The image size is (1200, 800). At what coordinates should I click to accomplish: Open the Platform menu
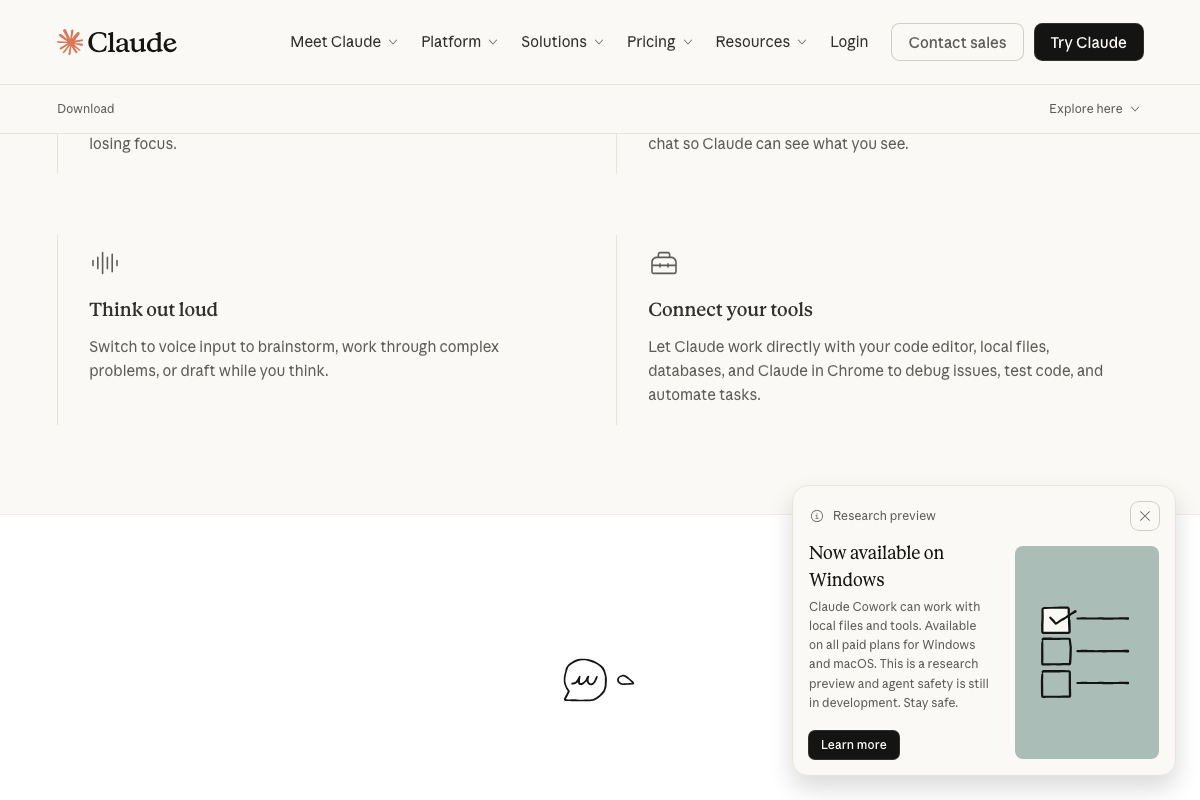(x=459, y=42)
